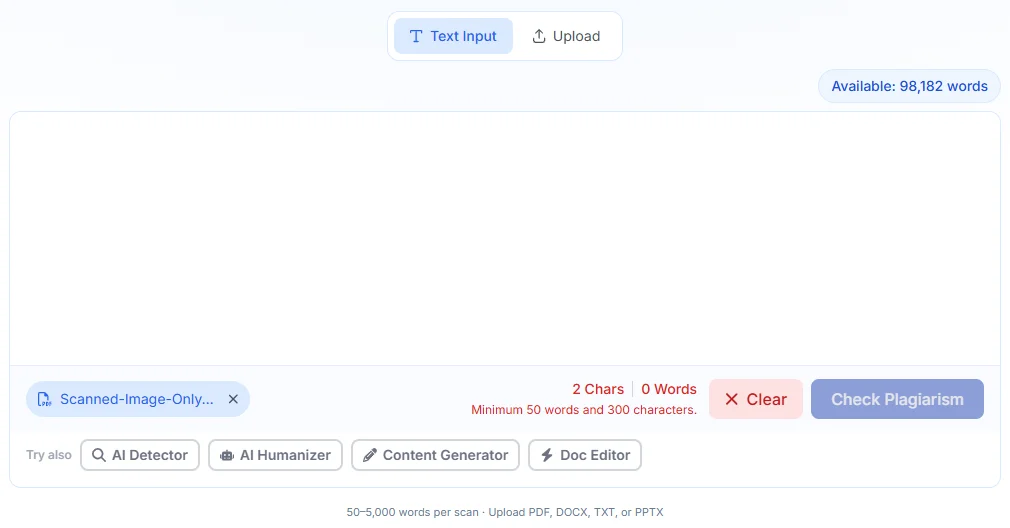Click the magnifier icon in AI Detector
Image resolution: width=1010 pixels, height=528 pixels.
99,455
